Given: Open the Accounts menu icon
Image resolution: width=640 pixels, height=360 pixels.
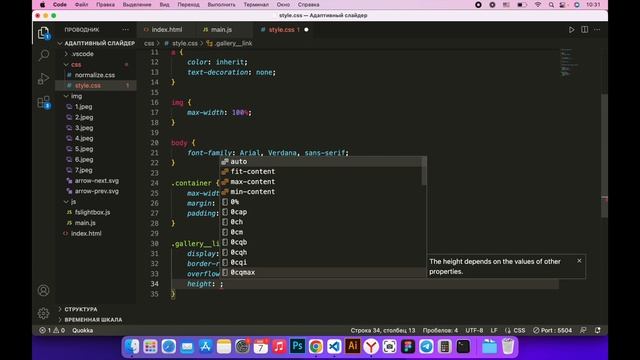Looking at the screenshot, I should (x=43, y=290).
